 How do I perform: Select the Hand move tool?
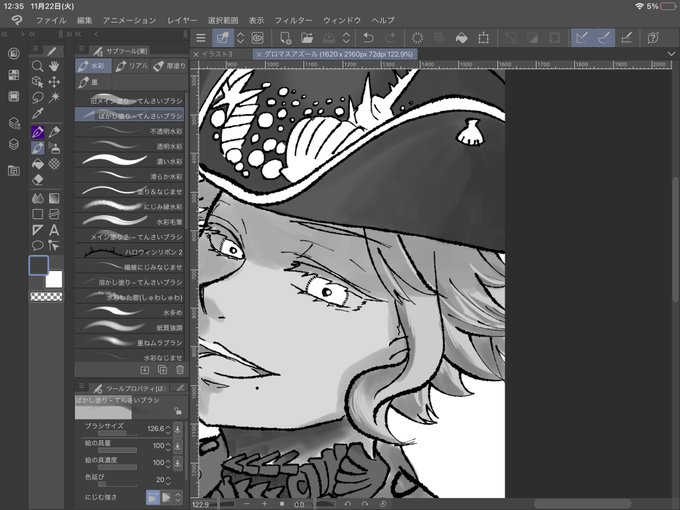(54, 66)
